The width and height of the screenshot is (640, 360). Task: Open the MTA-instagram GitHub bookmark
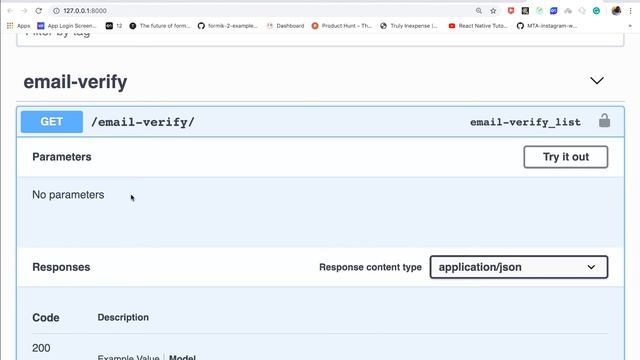547,26
